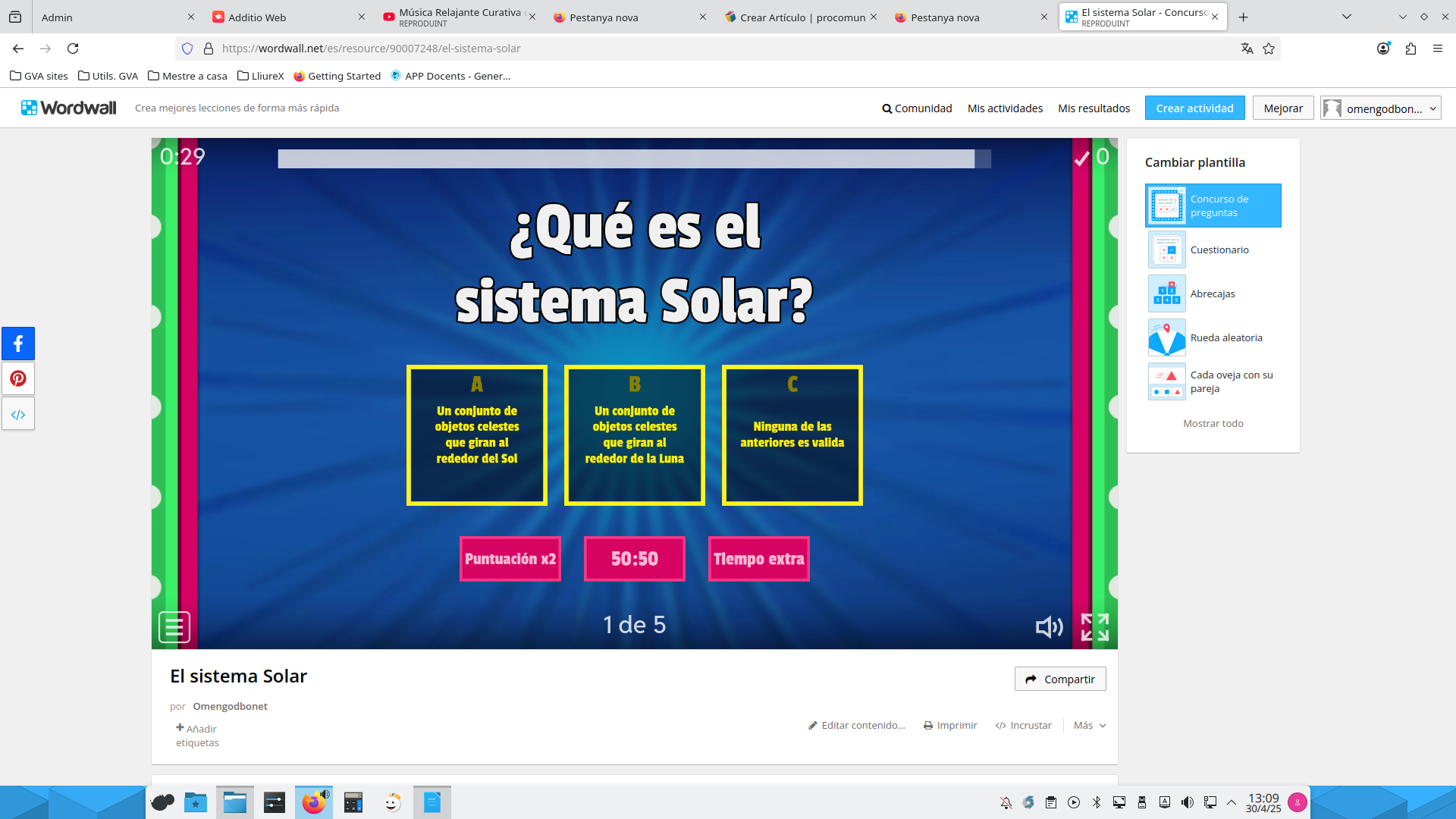Open the browser tabs list chevron
This screenshot has width=1456, height=819.
(1347, 16)
